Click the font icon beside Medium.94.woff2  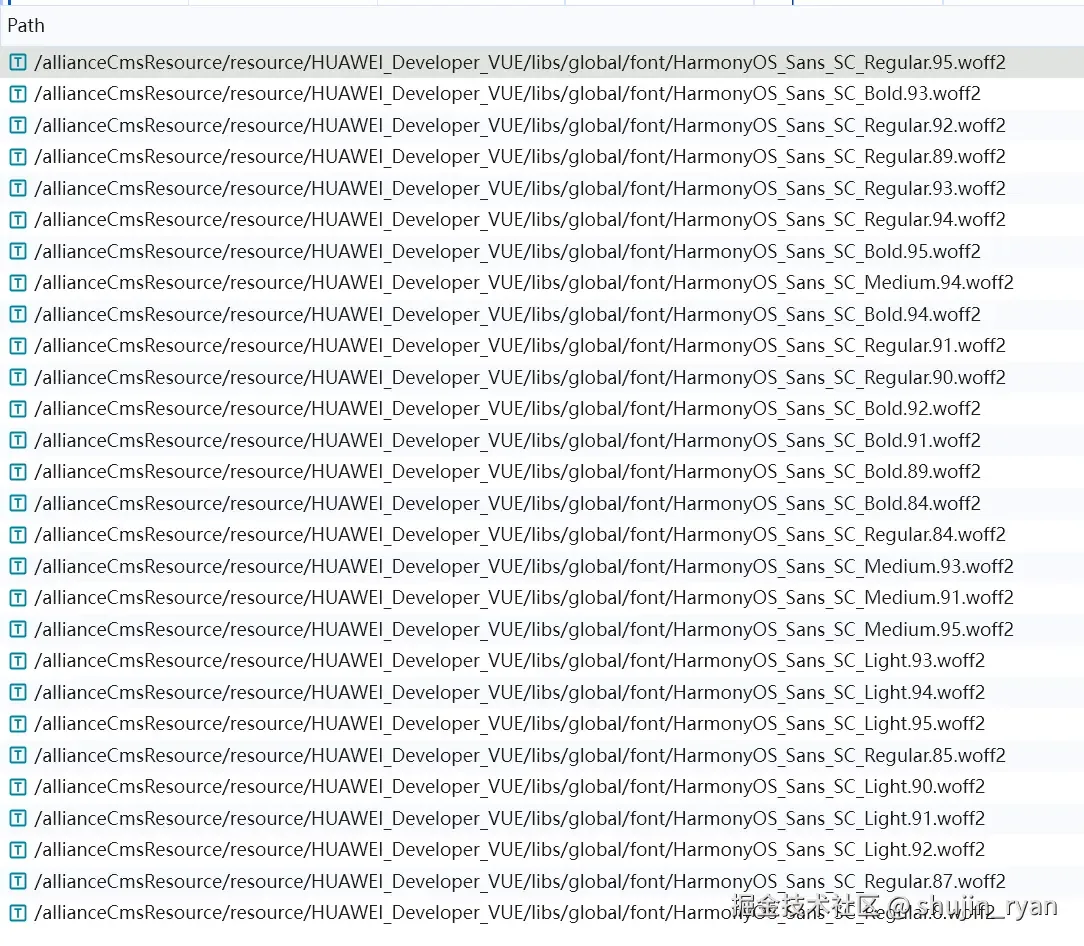[18, 283]
